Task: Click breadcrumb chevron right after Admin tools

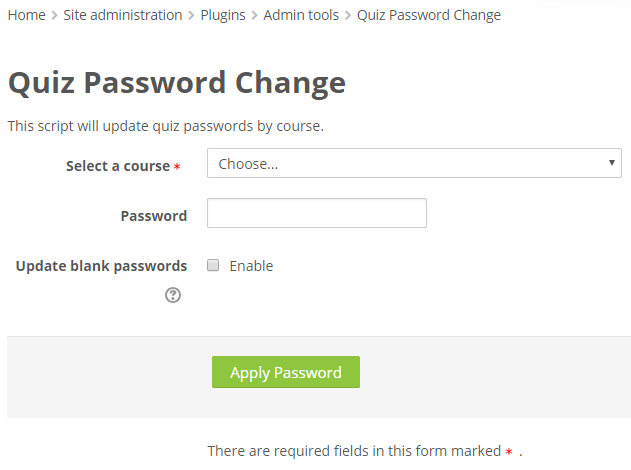Action: [348, 16]
